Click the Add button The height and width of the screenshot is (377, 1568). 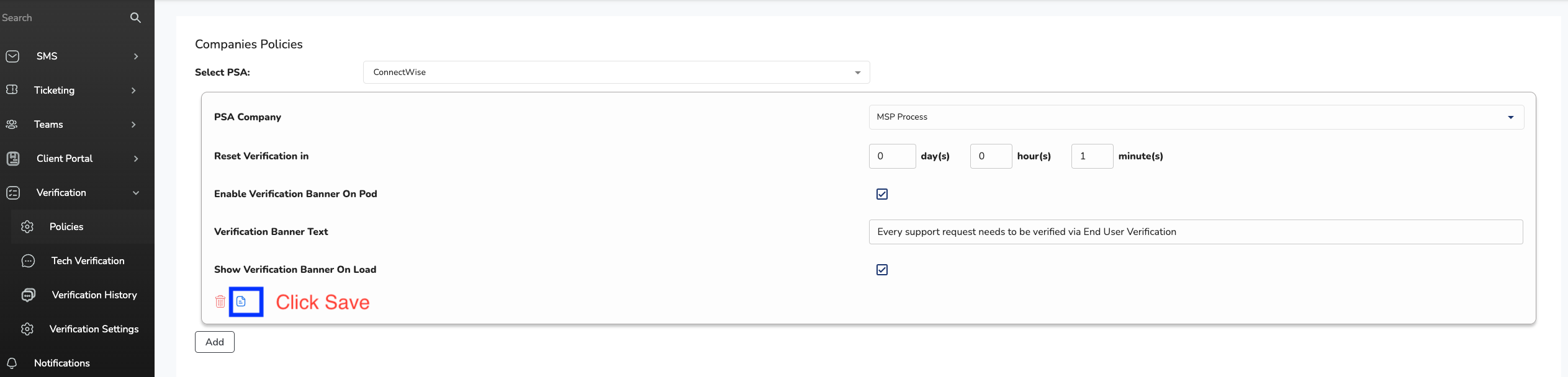coord(215,342)
